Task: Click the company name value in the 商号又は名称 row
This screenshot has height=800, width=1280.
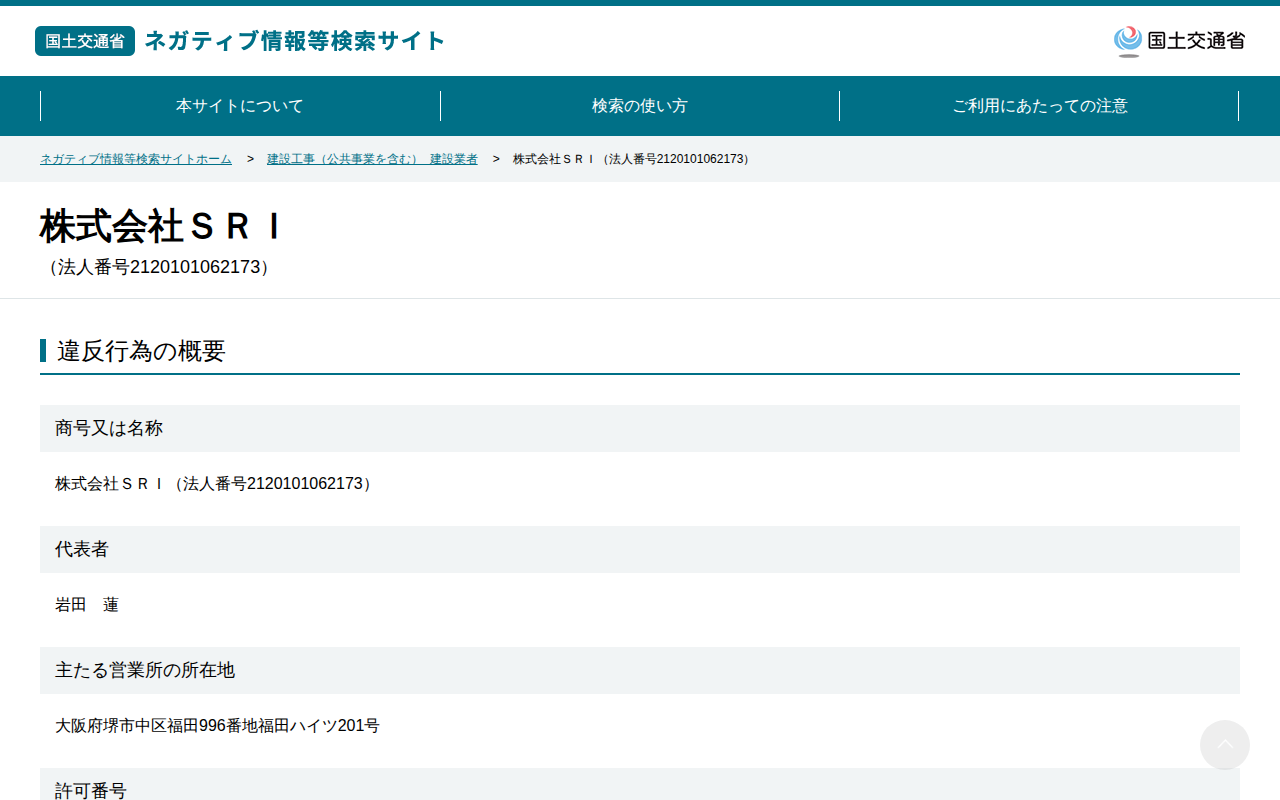Action: pyautogui.click(x=216, y=484)
